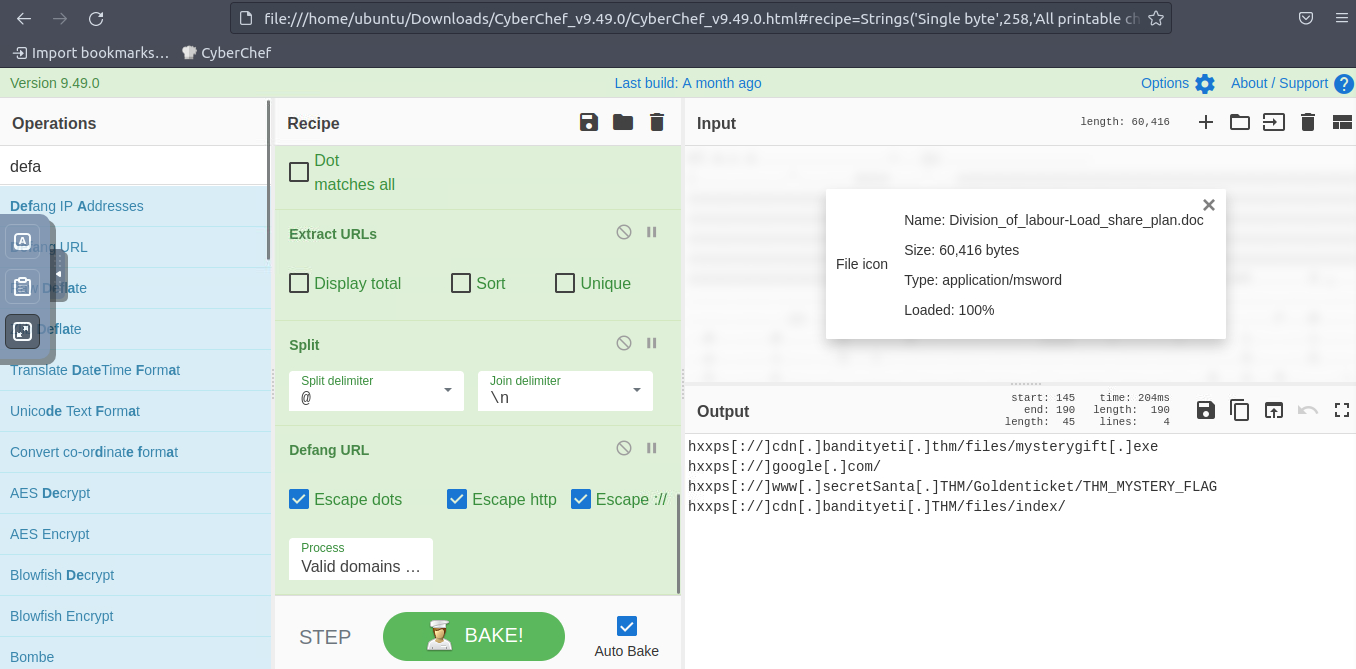Open the Process Valid domains dropdown
Viewport: 1356px width, 669px height.
click(x=361, y=558)
